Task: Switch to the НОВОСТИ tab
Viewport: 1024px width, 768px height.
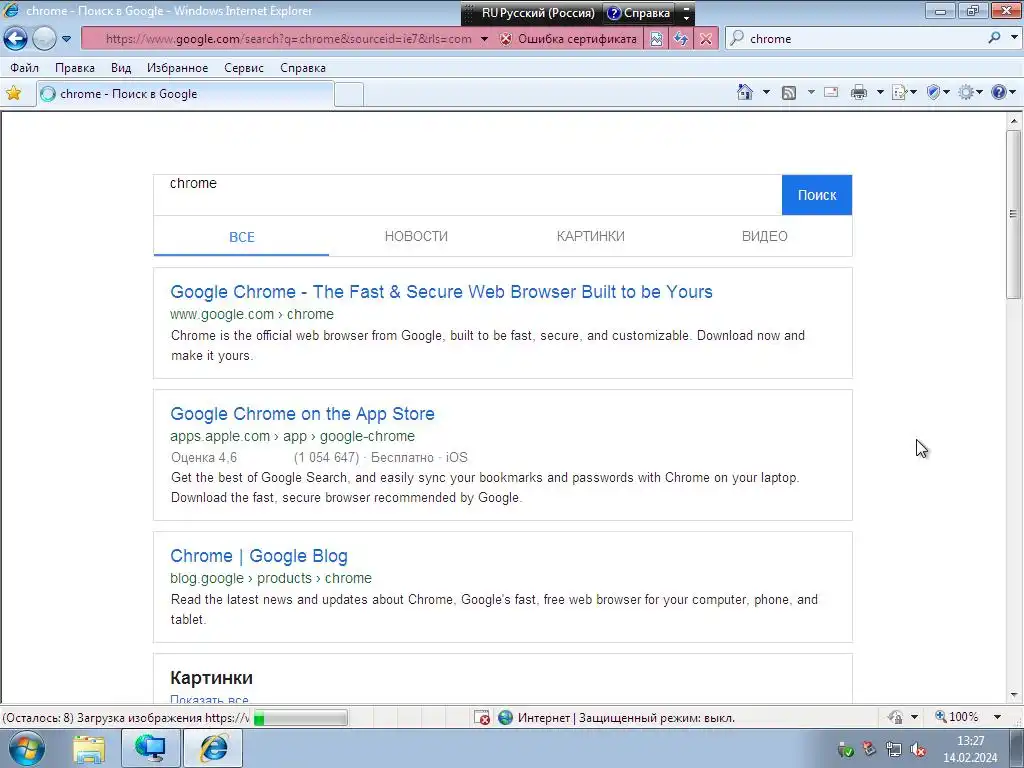Action: click(416, 236)
